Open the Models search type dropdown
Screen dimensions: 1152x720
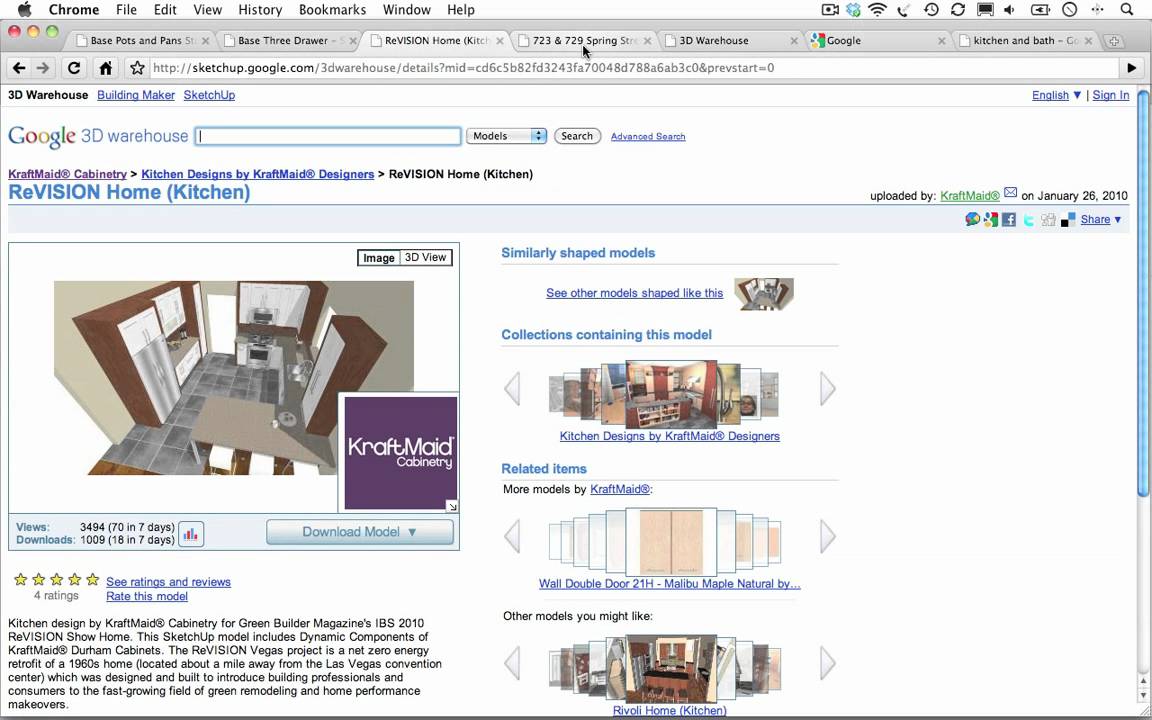506,136
